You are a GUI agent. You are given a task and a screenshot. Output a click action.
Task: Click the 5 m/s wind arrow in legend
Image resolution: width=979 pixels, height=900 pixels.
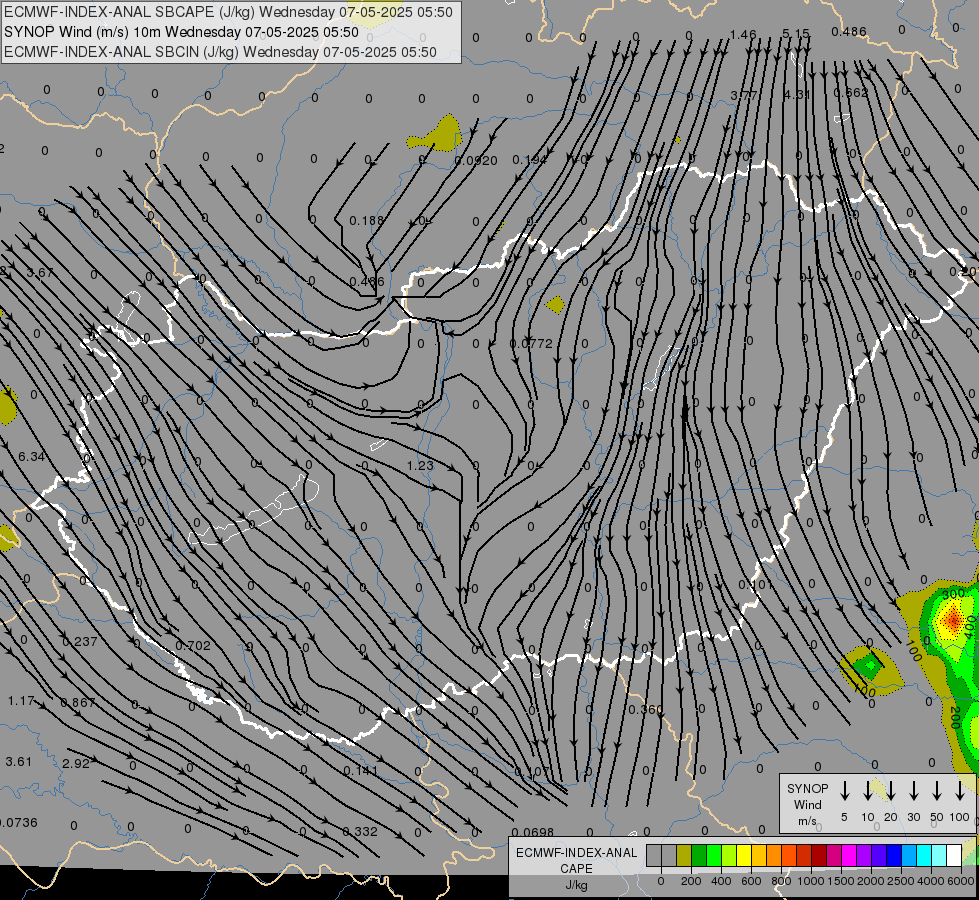(845, 791)
